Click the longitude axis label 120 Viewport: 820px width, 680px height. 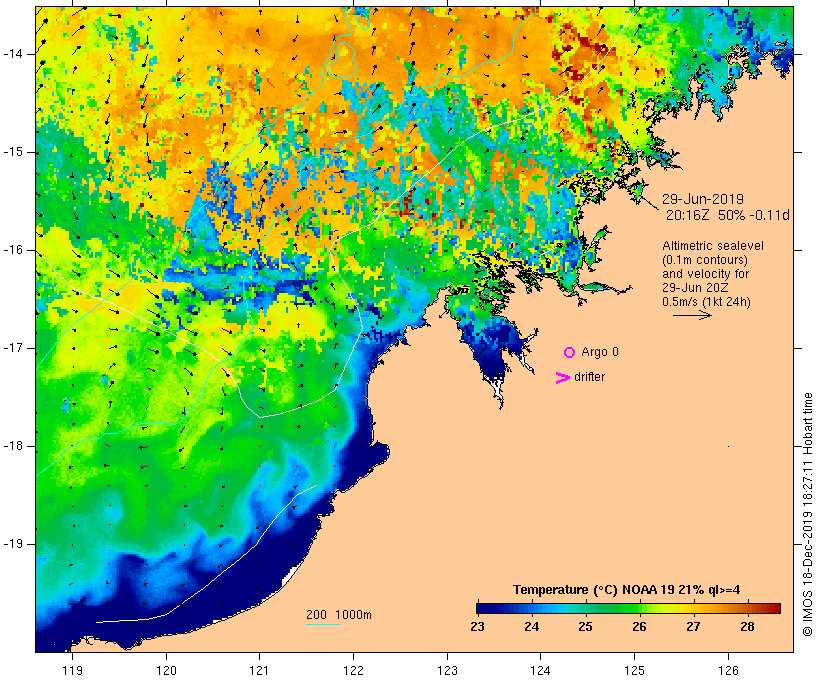tap(166, 670)
